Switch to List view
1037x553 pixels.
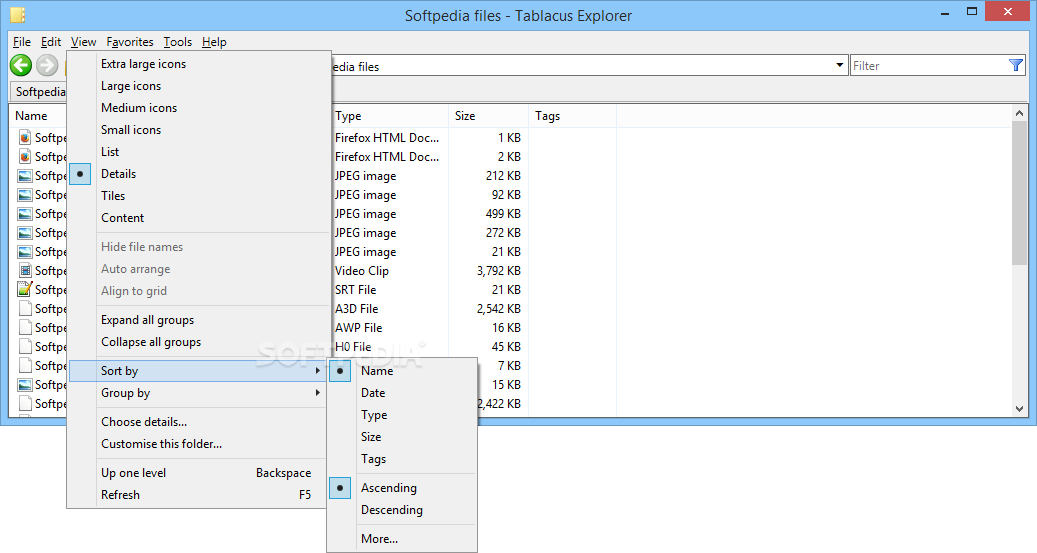coord(198,151)
